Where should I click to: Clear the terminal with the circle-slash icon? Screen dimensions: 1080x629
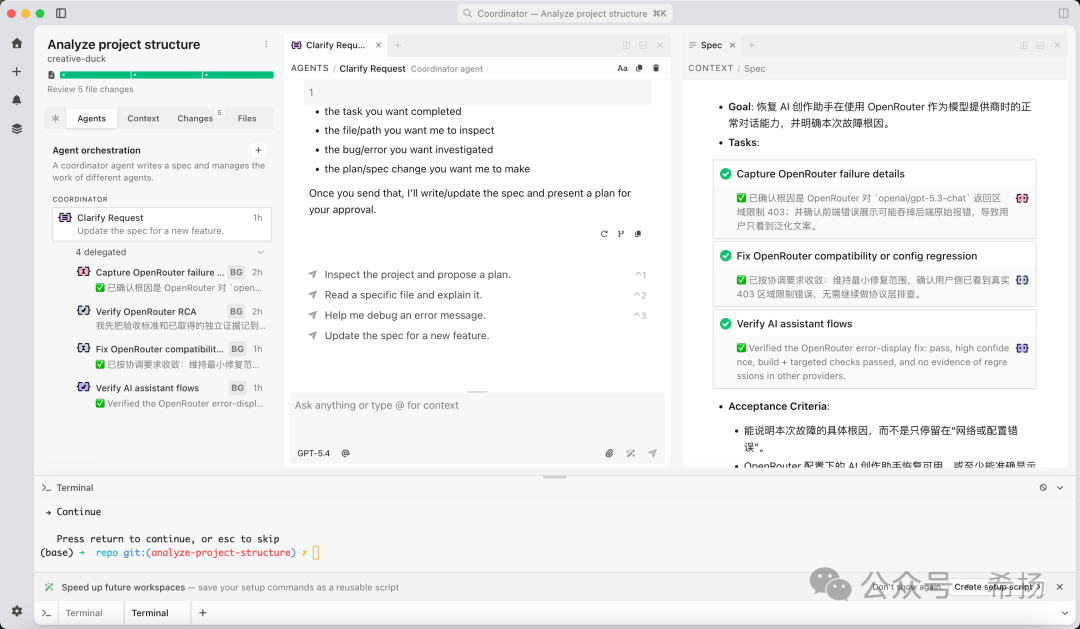(x=1043, y=488)
